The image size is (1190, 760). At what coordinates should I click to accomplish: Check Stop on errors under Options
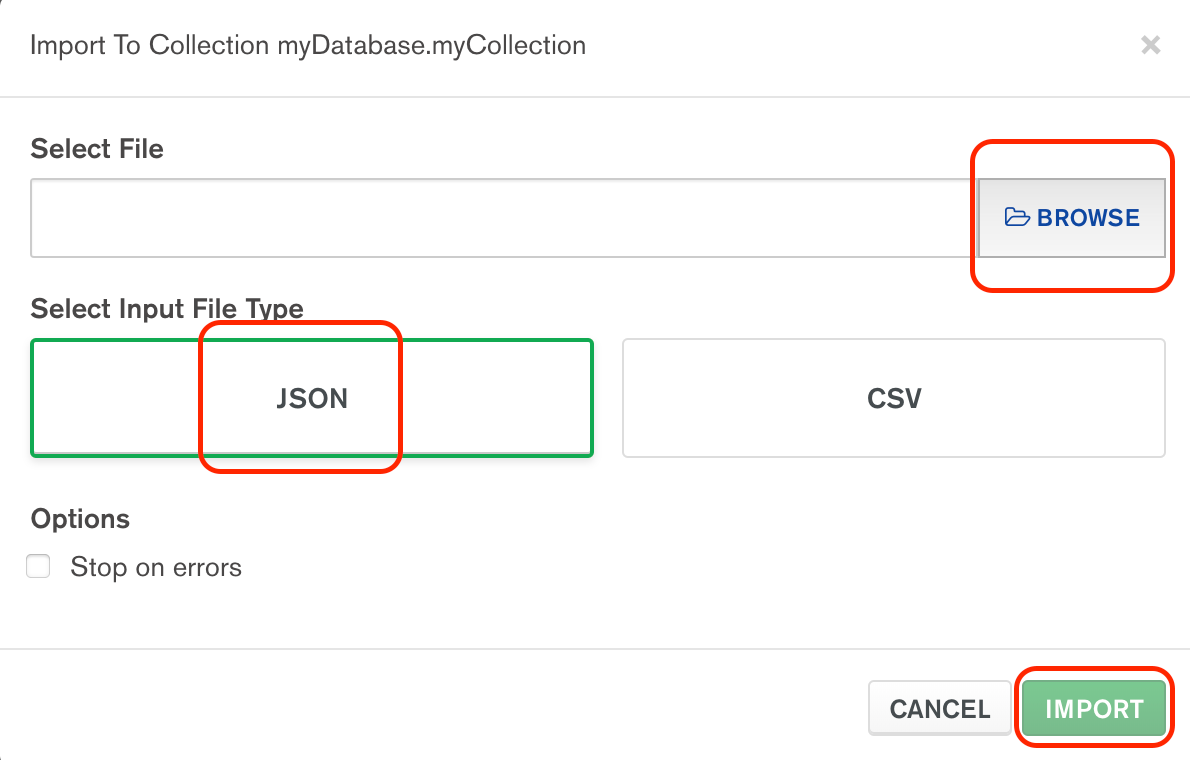point(37,566)
